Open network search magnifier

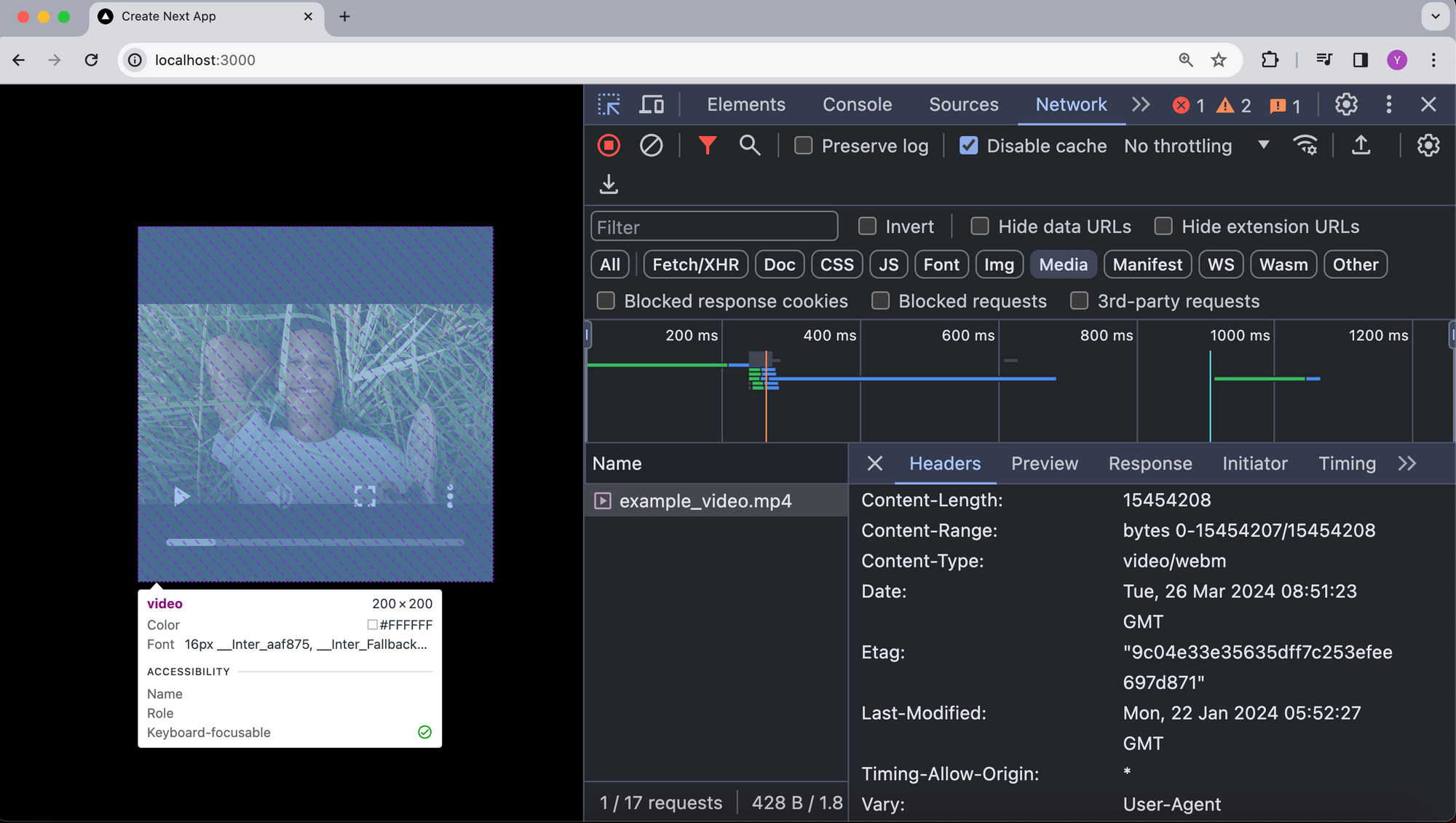pyautogui.click(x=749, y=146)
